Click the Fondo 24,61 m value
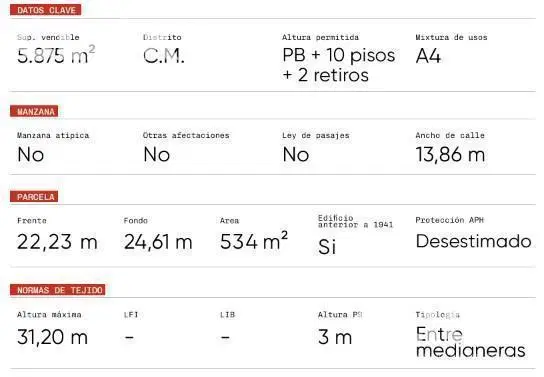 click(x=158, y=242)
